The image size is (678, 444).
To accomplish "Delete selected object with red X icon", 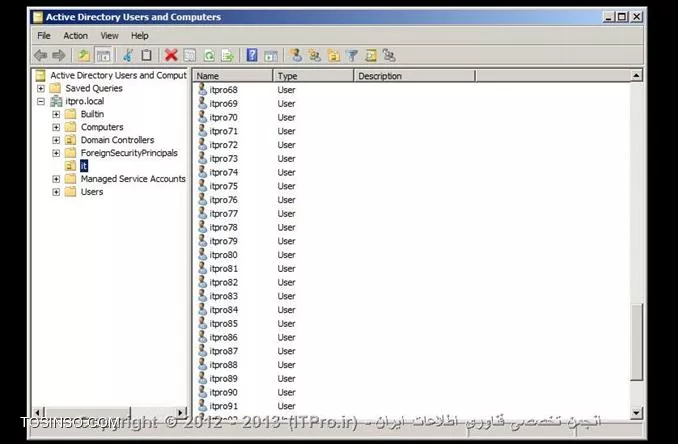I will tap(171, 55).
